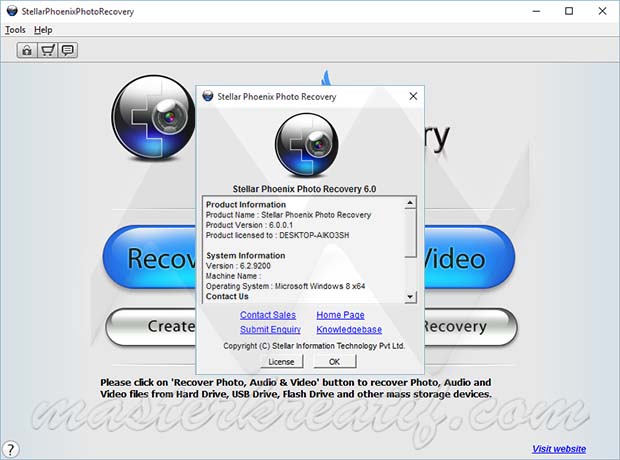Click the register/unlock toolbar icon
This screenshot has width=620, height=460.
pos(27,50)
